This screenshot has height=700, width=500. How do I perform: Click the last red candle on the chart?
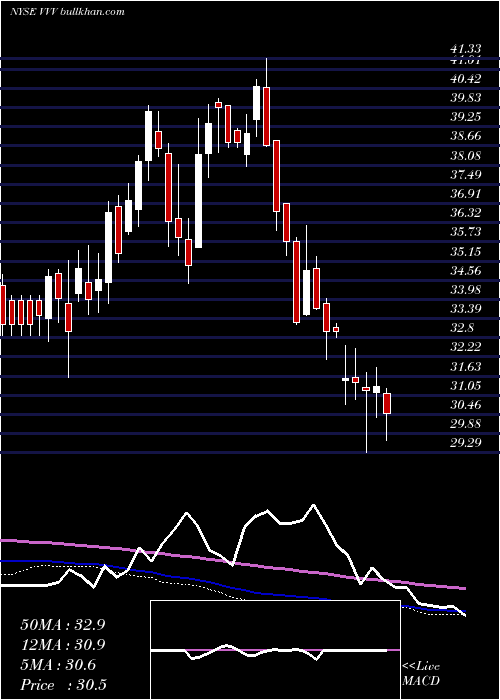click(x=387, y=404)
